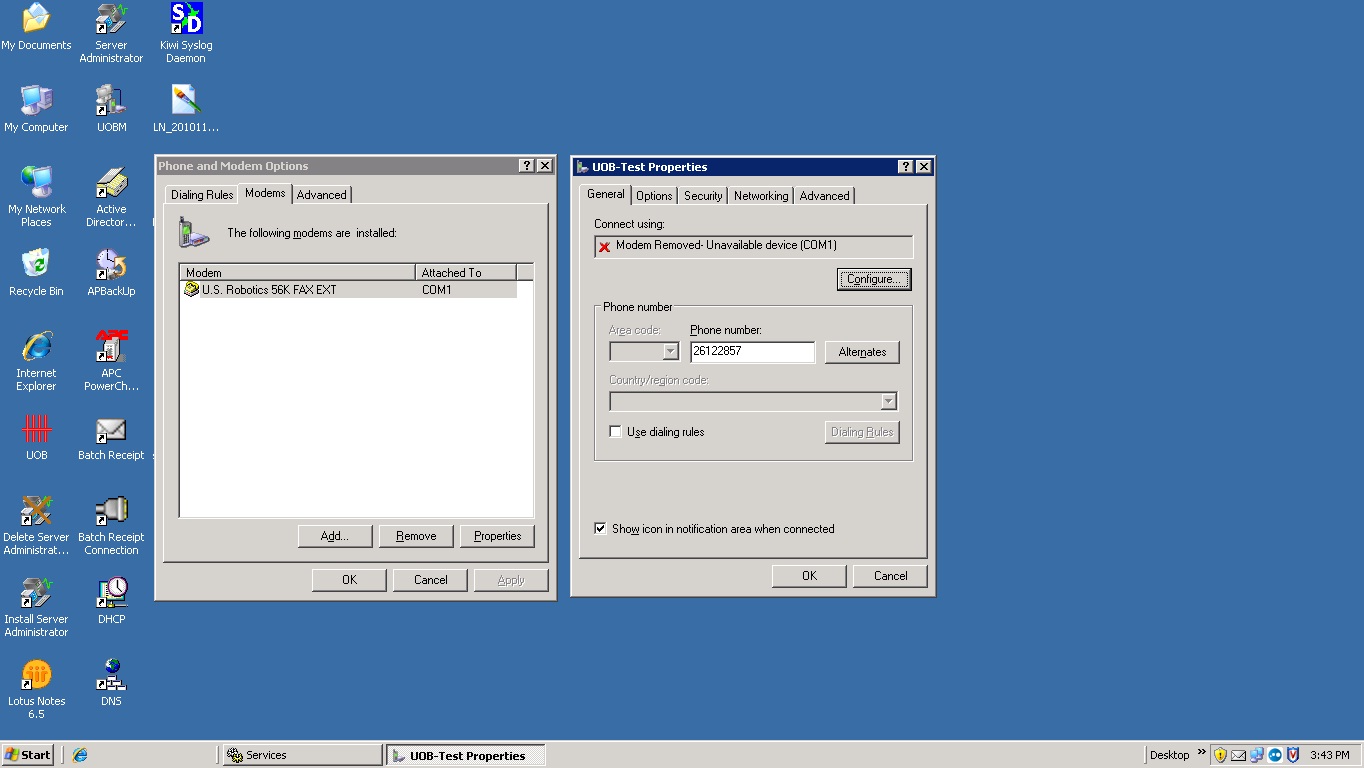Screen dimensions: 1364x768
Task: Click Add modem button
Action: pos(335,536)
